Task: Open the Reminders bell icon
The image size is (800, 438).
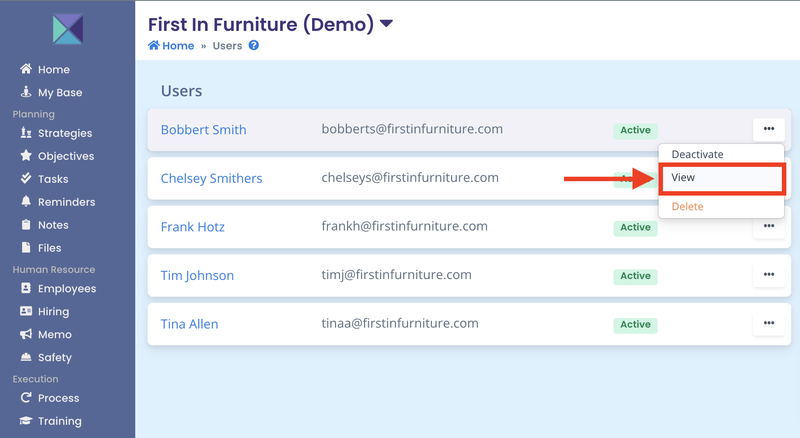Action: [x=26, y=202]
